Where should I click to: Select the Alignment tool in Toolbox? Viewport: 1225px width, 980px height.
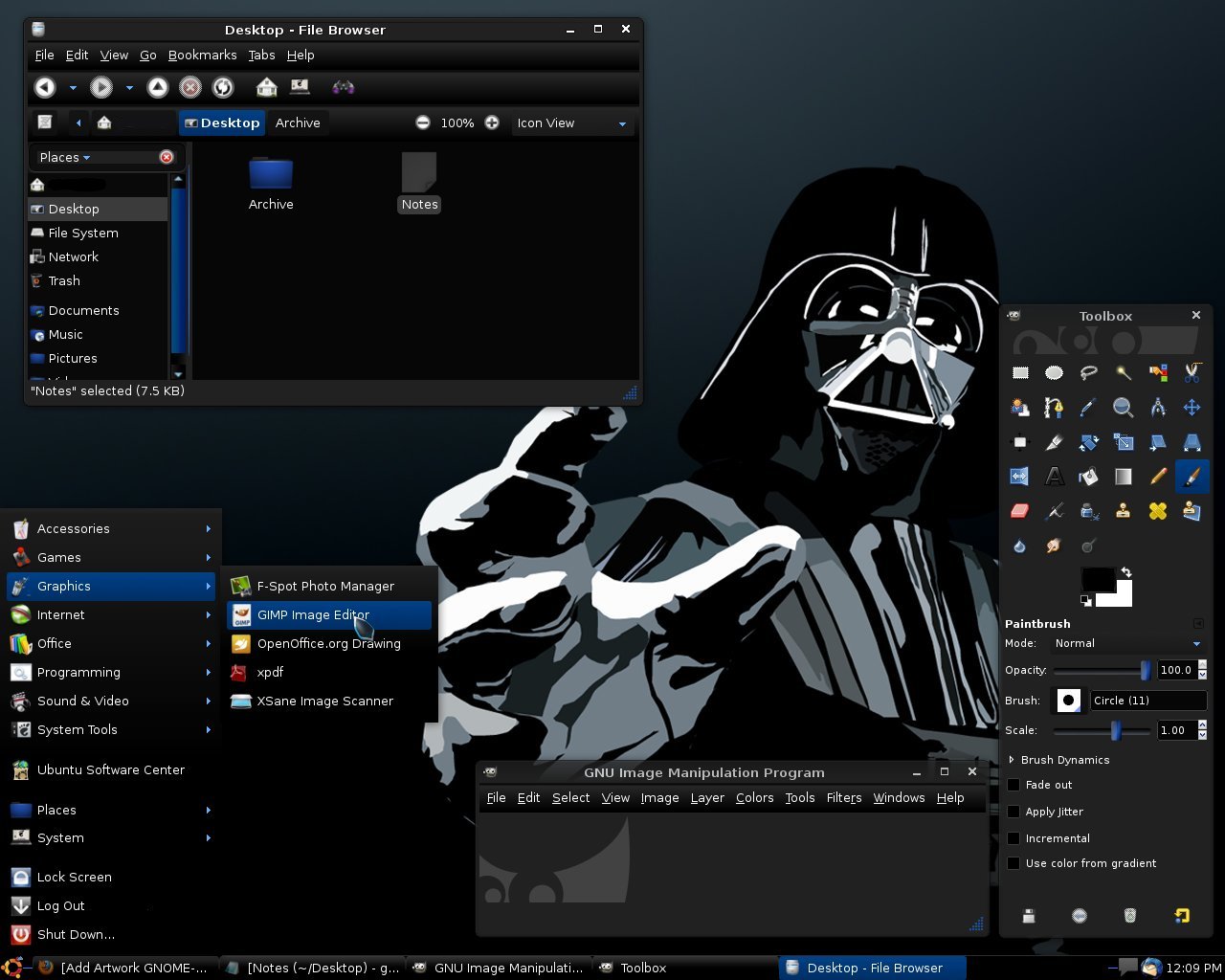click(1020, 442)
